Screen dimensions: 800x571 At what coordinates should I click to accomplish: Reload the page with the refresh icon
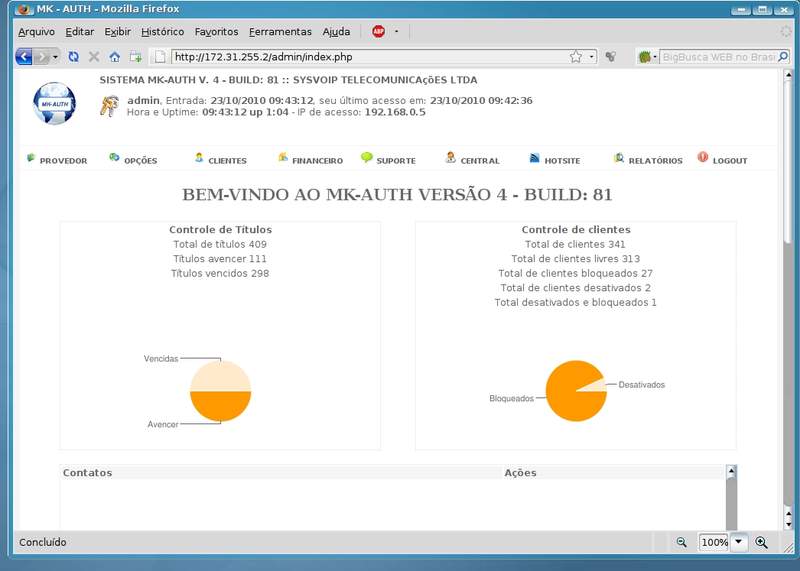click(73, 57)
